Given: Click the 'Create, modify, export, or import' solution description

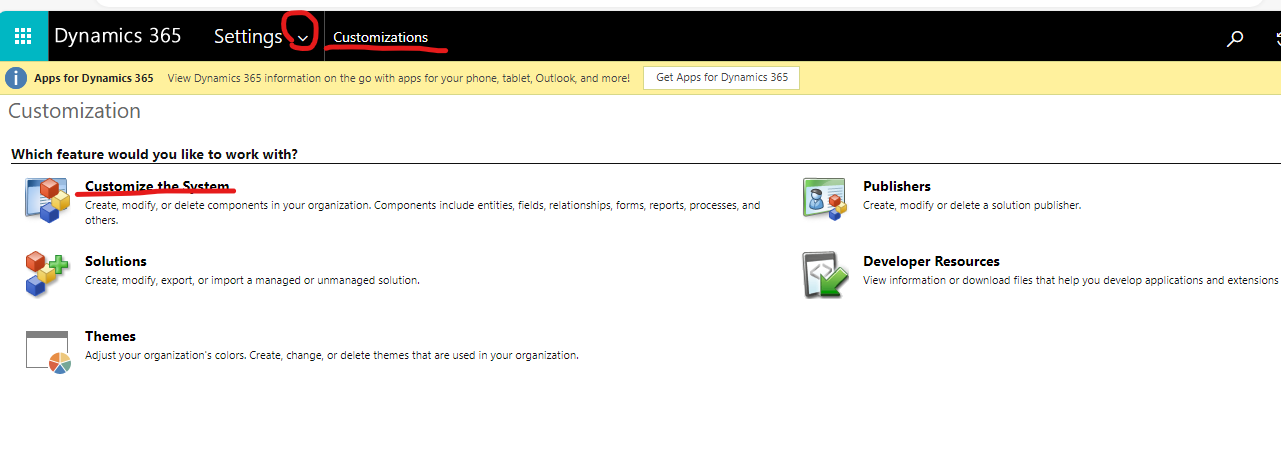Looking at the screenshot, I should coord(252,280).
